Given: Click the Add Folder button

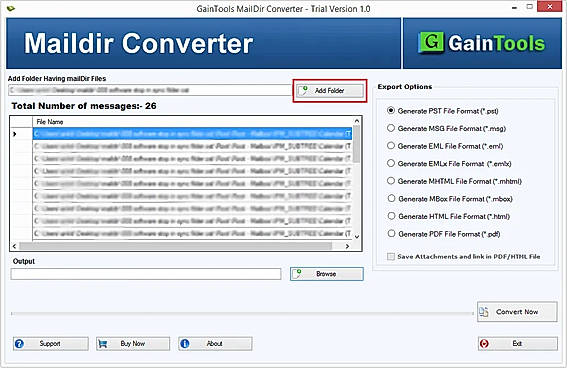Looking at the screenshot, I should pos(330,91).
